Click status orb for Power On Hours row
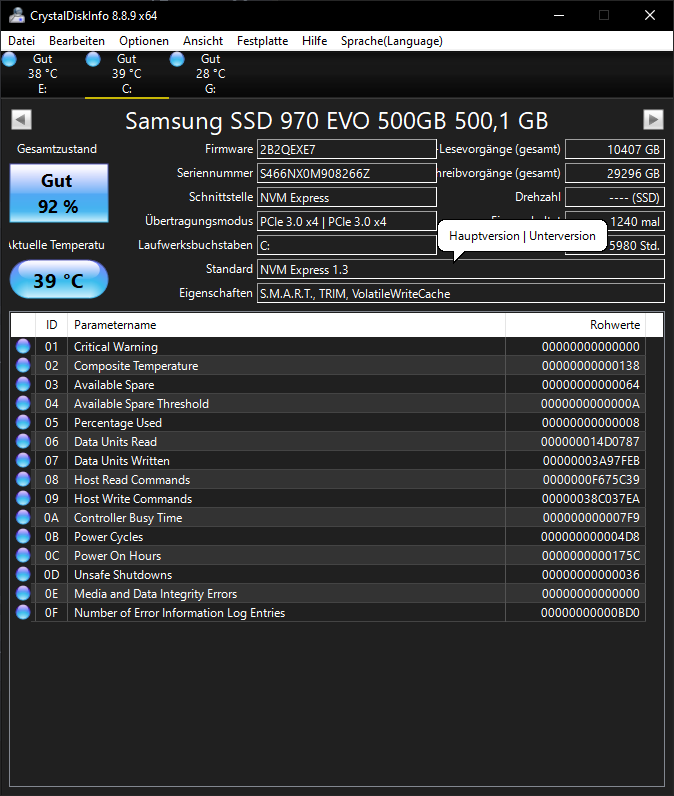674x796 pixels. pyautogui.click(x=23, y=555)
